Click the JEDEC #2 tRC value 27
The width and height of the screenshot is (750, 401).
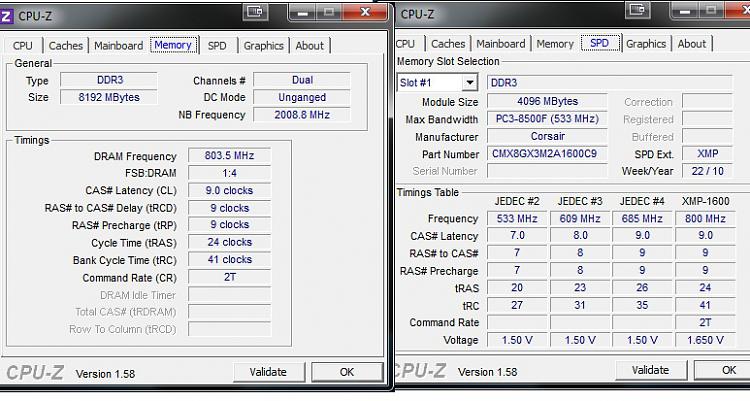tap(517, 305)
